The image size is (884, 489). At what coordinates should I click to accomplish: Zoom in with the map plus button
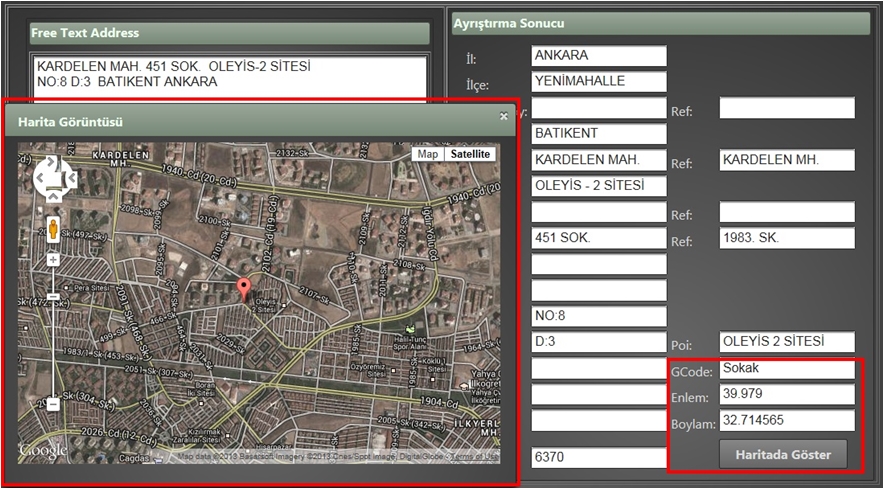click(x=53, y=259)
